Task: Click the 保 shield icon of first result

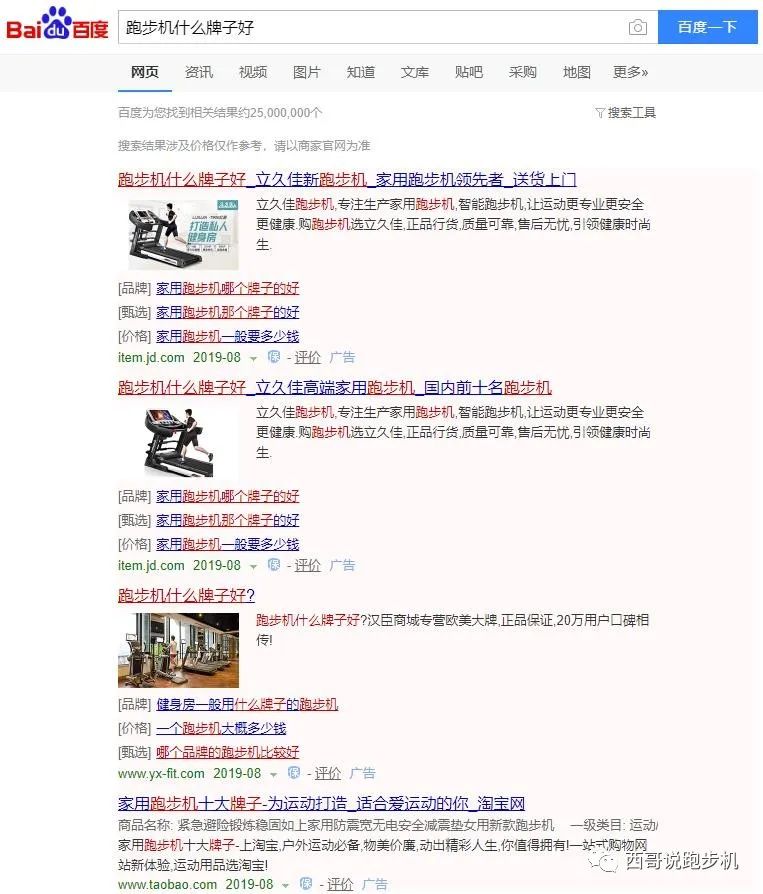Action: pyautogui.click(x=274, y=357)
